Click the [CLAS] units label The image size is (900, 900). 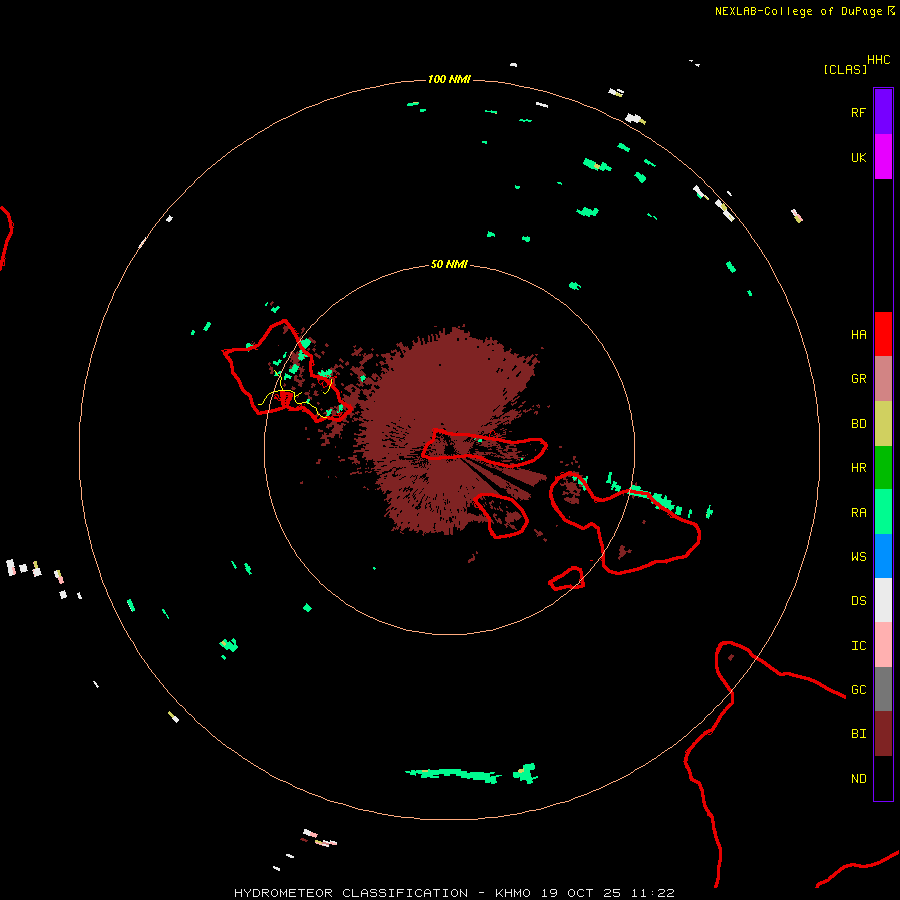pyautogui.click(x=845, y=70)
